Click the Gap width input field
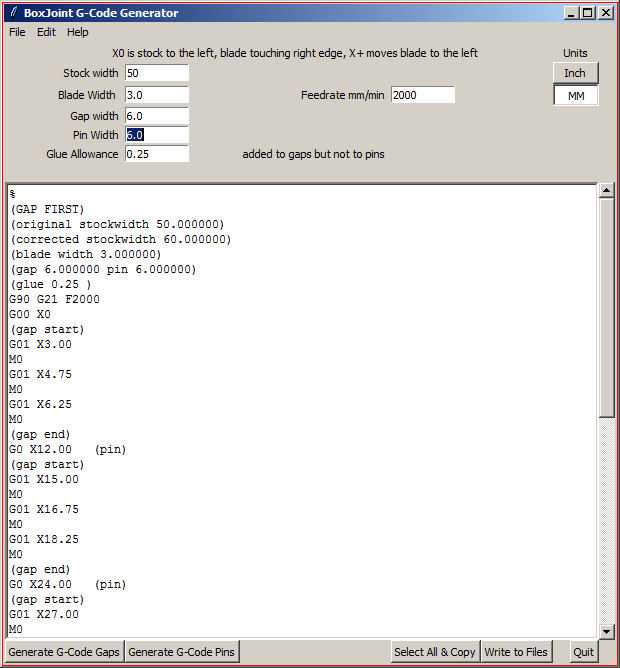Viewport: 620px width, 668px height. (x=157, y=116)
